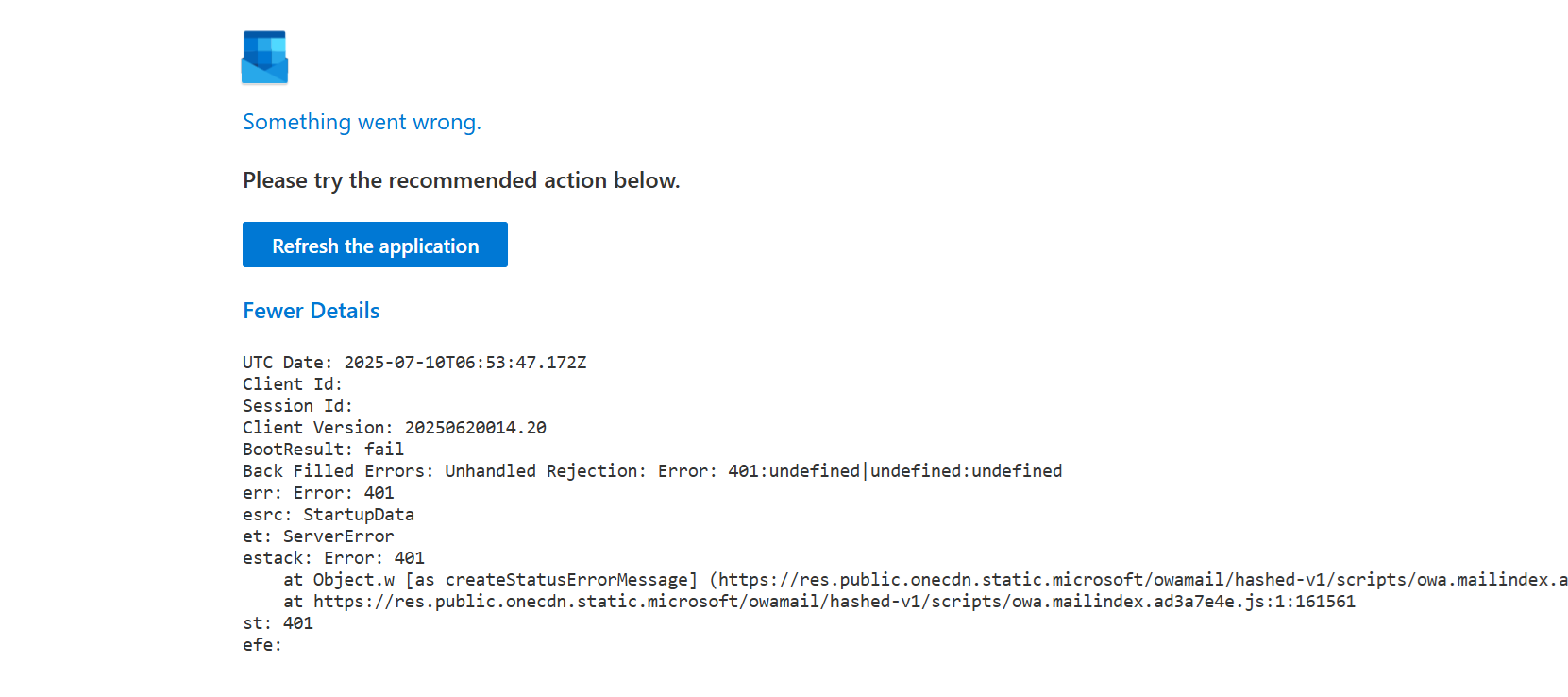The width and height of the screenshot is (1568, 697).
Task: Select the Back Filled Errors line
Action: [652, 471]
